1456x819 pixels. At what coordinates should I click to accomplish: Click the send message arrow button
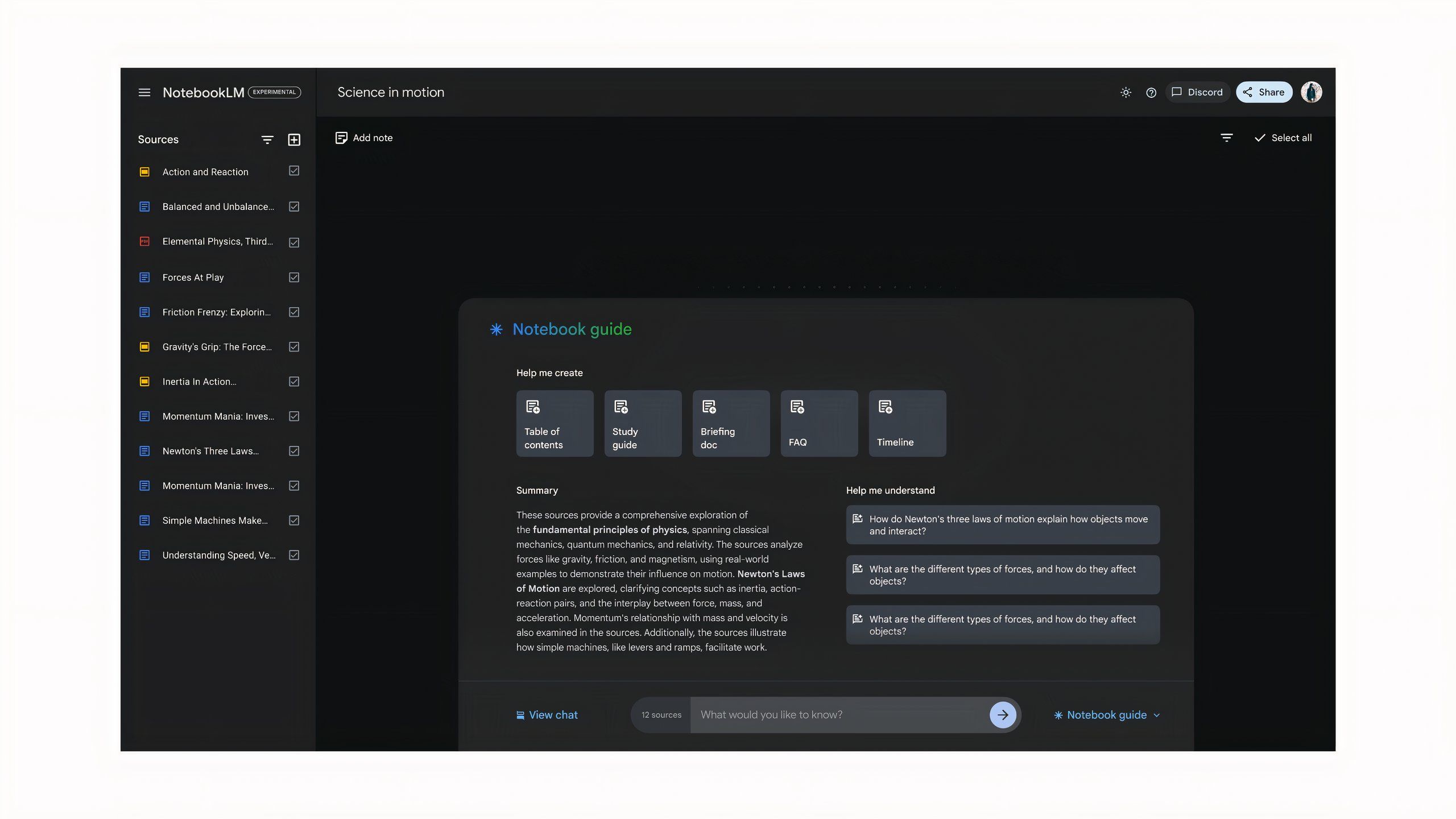coord(1003,715)
